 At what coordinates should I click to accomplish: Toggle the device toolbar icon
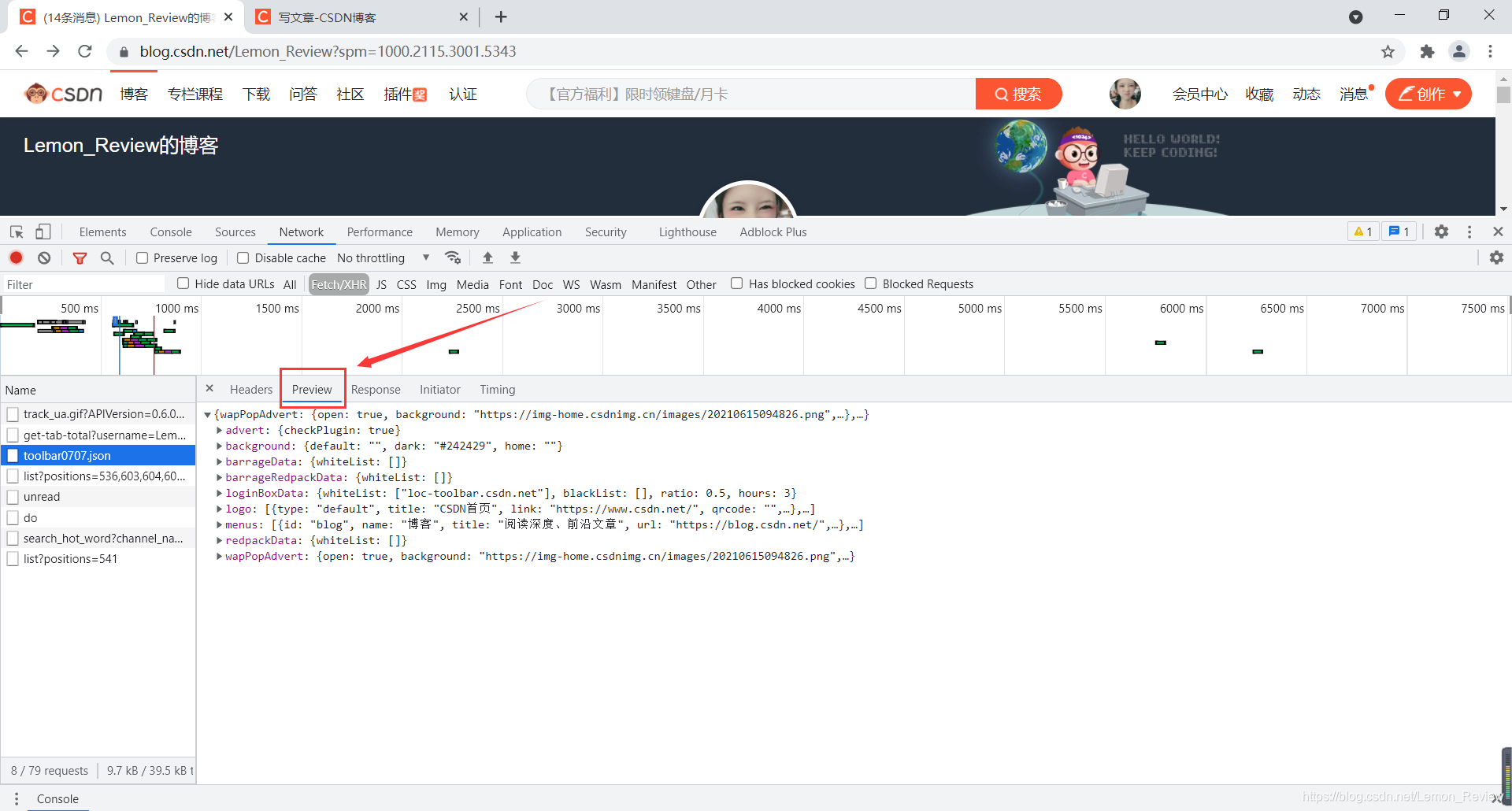point(43,231)
